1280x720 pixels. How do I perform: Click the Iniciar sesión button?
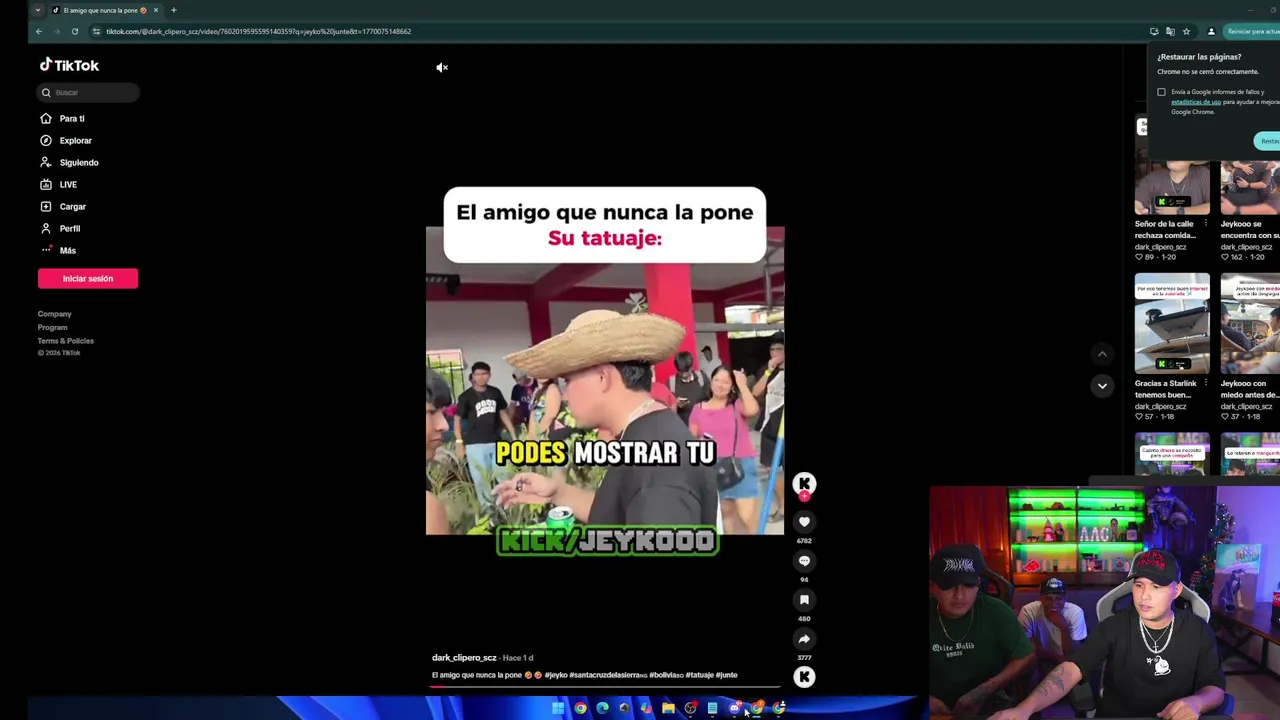(88, 279)
